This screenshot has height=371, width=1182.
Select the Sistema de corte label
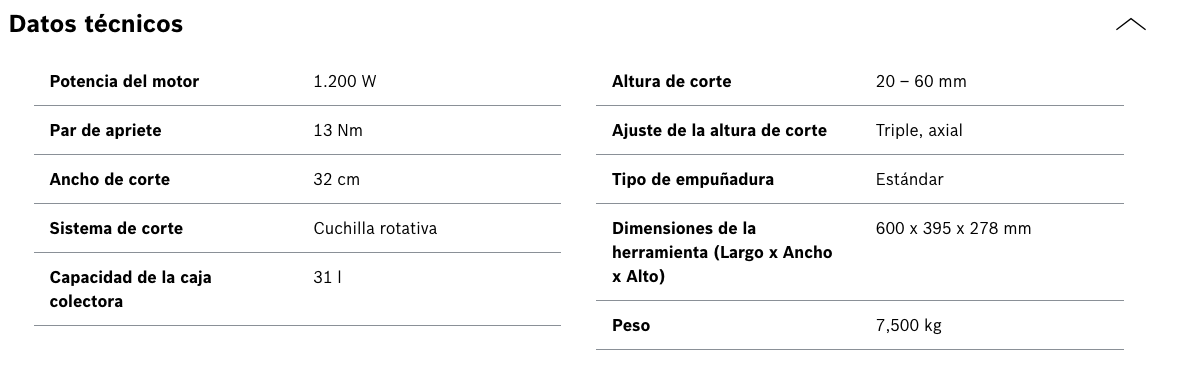(116, 228)
